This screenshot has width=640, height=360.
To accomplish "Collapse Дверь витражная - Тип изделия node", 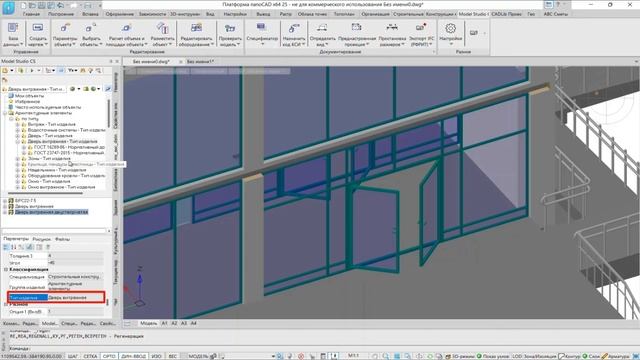I will tap(18, 141).
